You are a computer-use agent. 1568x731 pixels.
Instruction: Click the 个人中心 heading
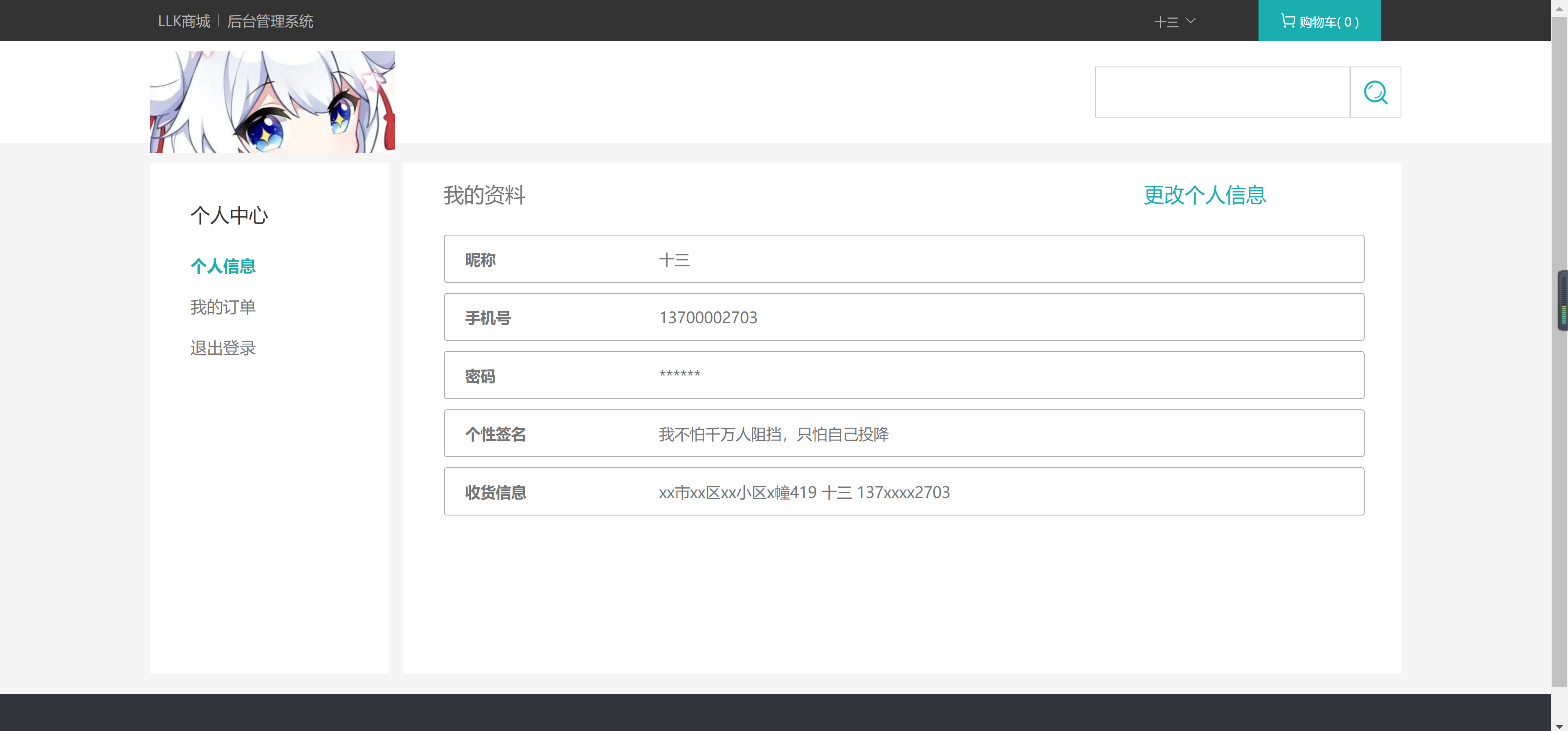coord(229,215)
